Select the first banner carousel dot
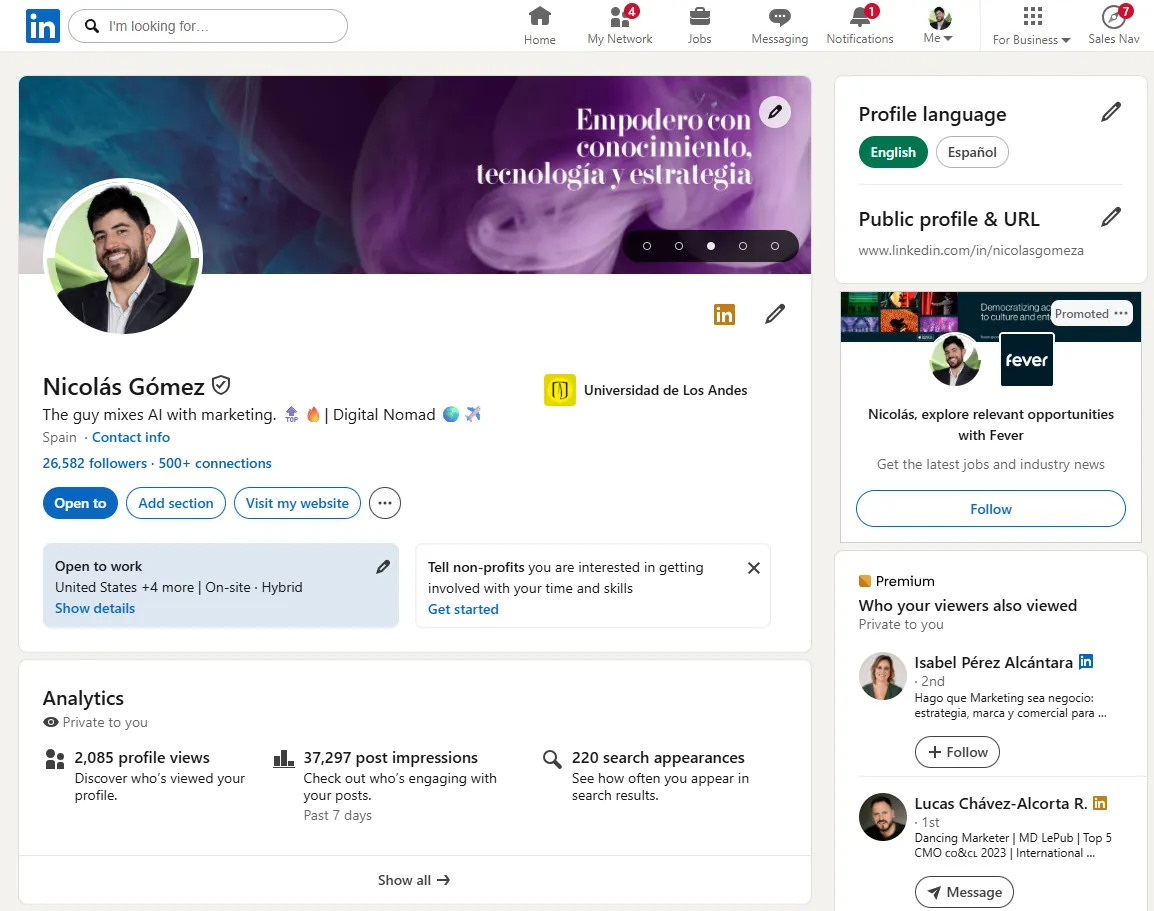This screenshot has width=1154, height=911. click(647, 246)
